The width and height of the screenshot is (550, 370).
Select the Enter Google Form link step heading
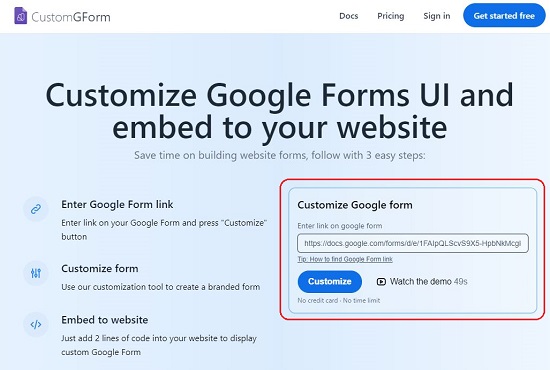click(x=117, y=204)
